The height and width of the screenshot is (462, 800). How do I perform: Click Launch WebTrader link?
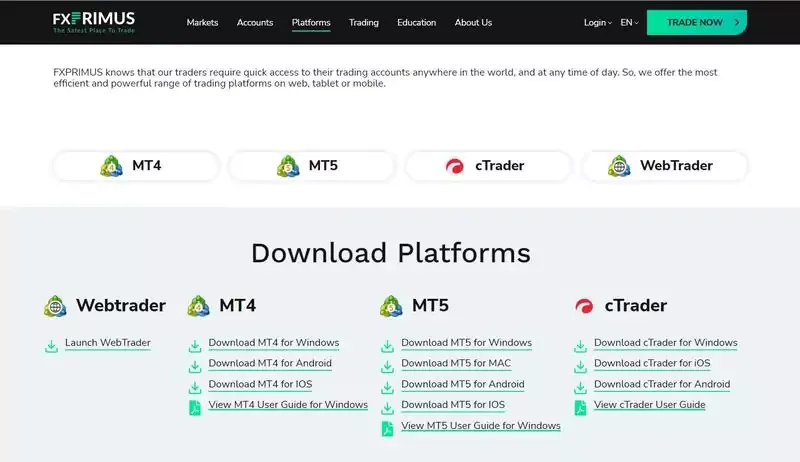108,343
